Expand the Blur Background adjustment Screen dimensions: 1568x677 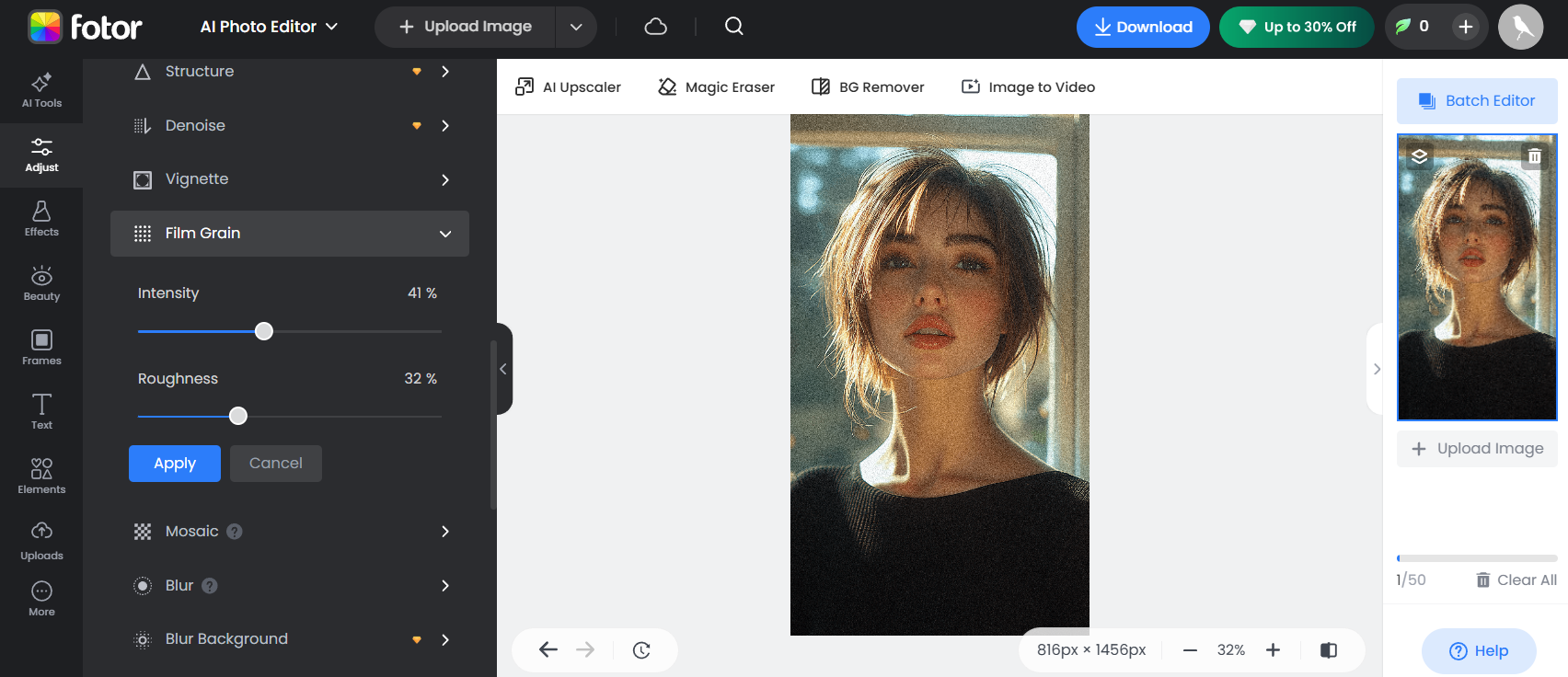[x=290, y=639]
